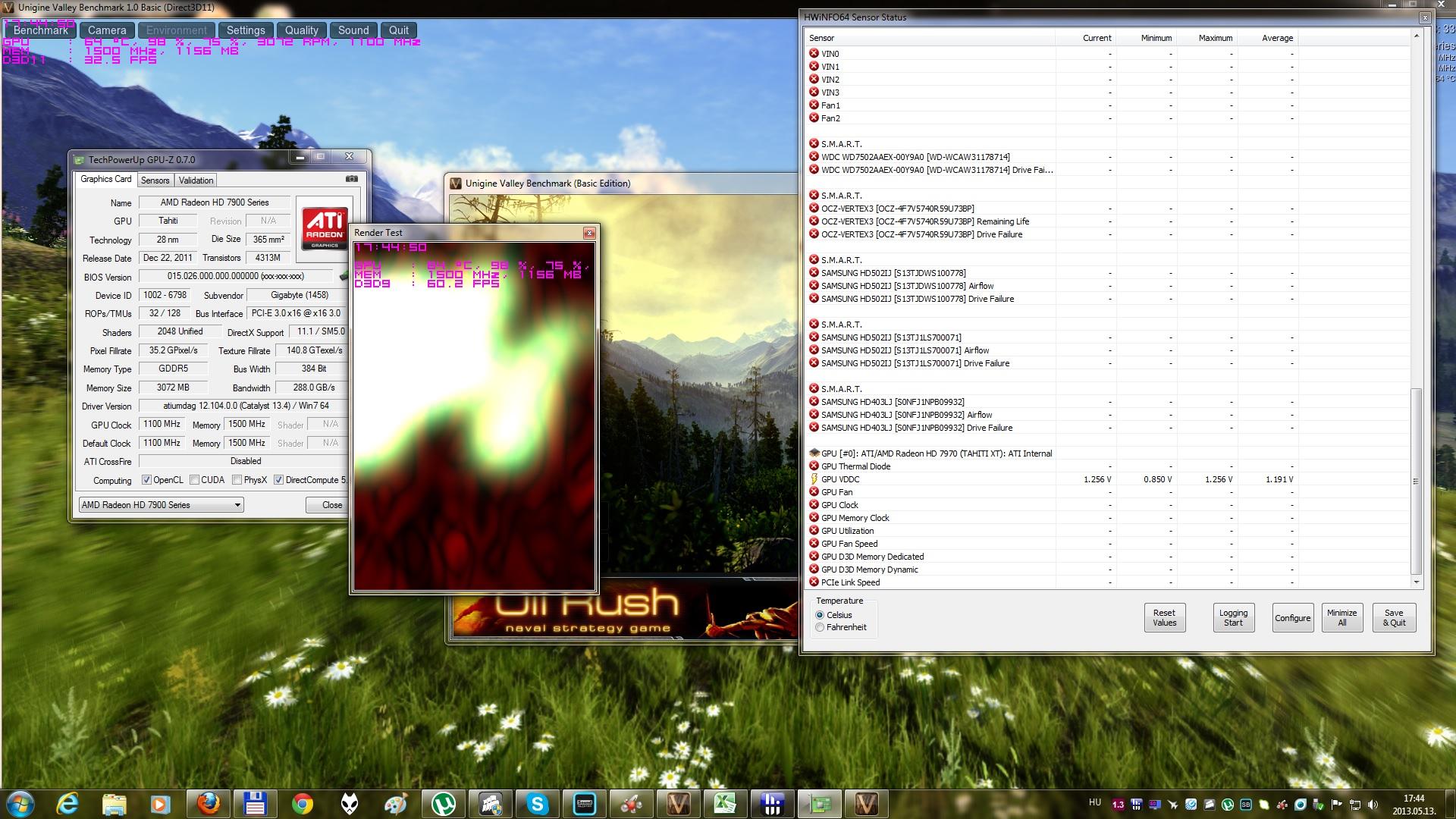This screenshot has width=1456, height=819.
Task: Click the lightning icon beside GPU VDDC
Action: tap(814, 479)
